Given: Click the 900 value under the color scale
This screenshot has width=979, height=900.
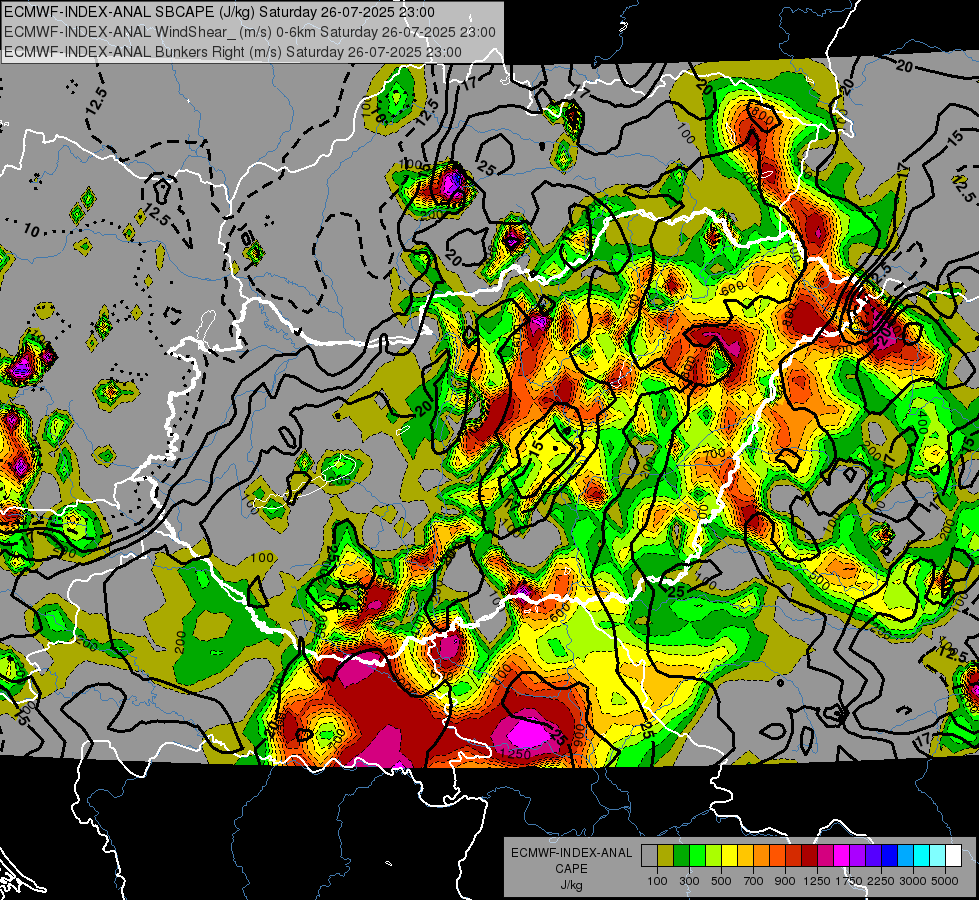Looking at the screenshot, I should tap(785, 881).
